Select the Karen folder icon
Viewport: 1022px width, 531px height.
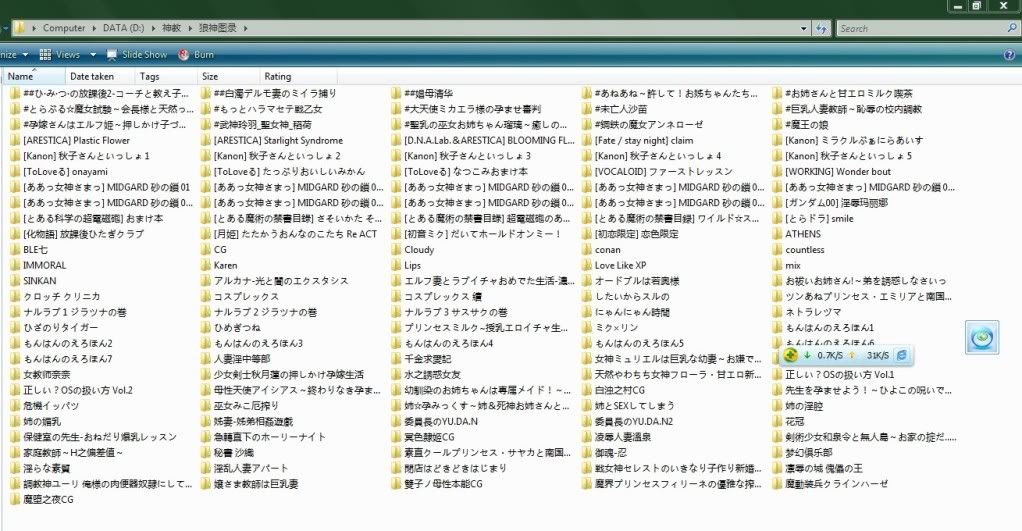pos(206,265)
